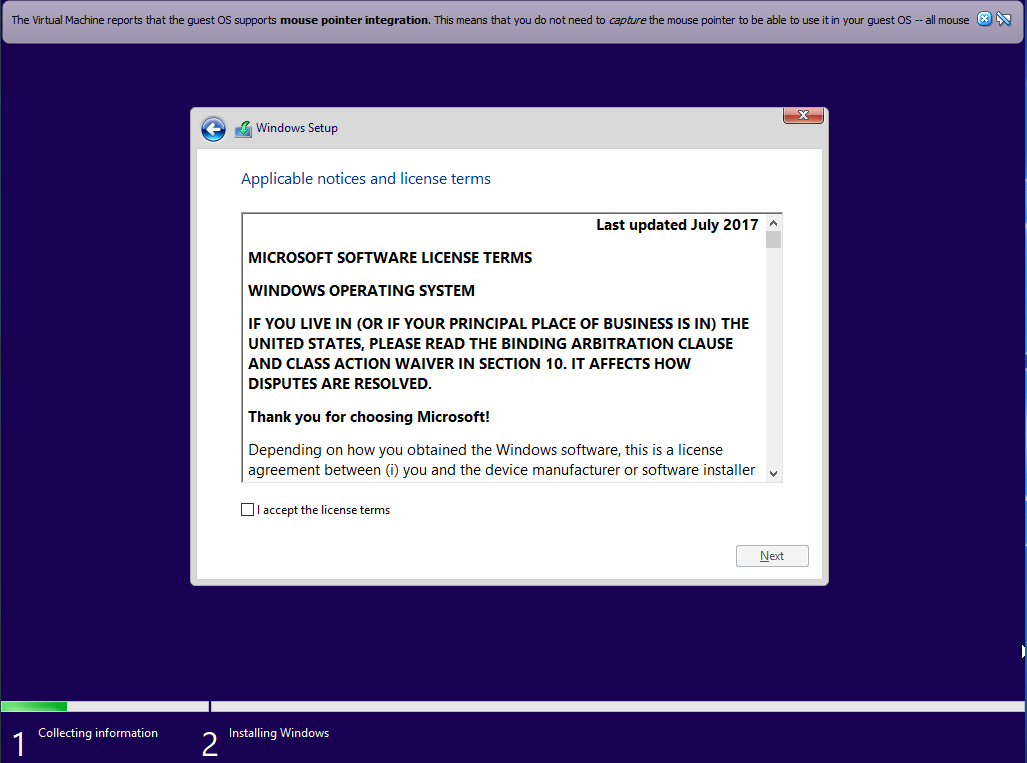The width and height of the screenshot is (1027, 763).
Task: Click the Windows Setup title text
Action: click(x=297, y=128)
